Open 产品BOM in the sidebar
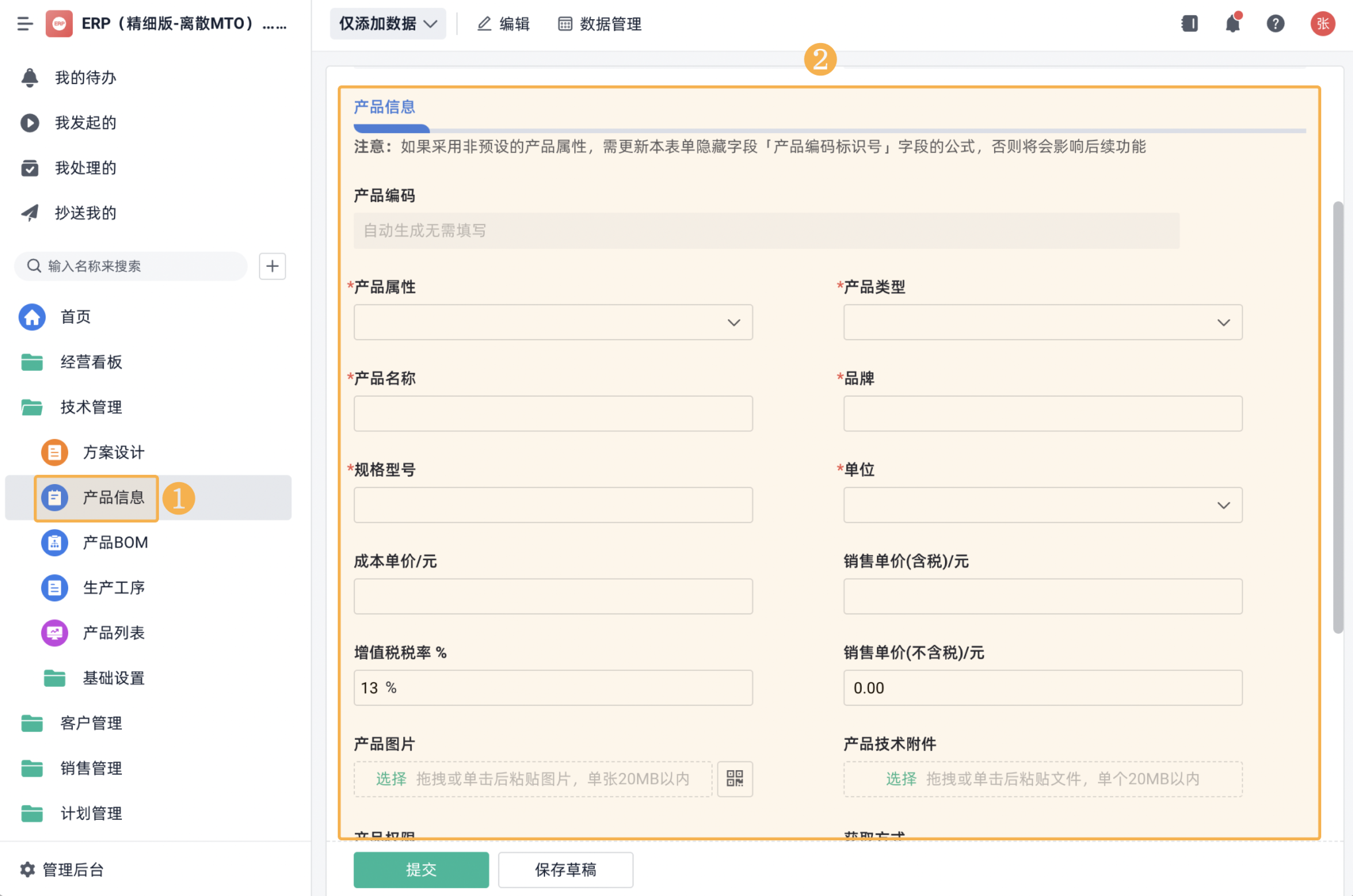Viewport: 1353px width, 896px height. (115, 542)
